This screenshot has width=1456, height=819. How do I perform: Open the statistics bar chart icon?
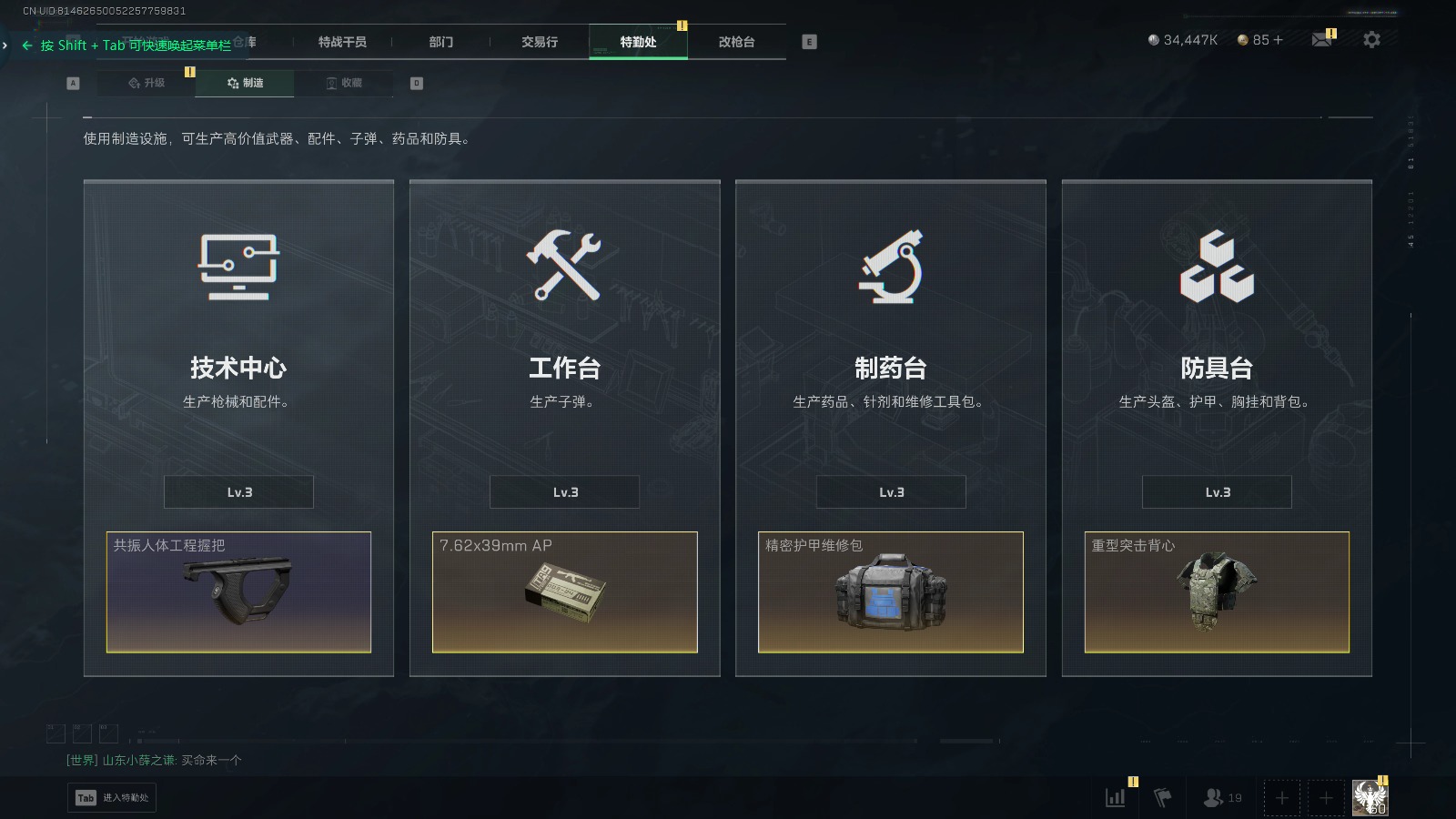click(x=1115, y=797)
